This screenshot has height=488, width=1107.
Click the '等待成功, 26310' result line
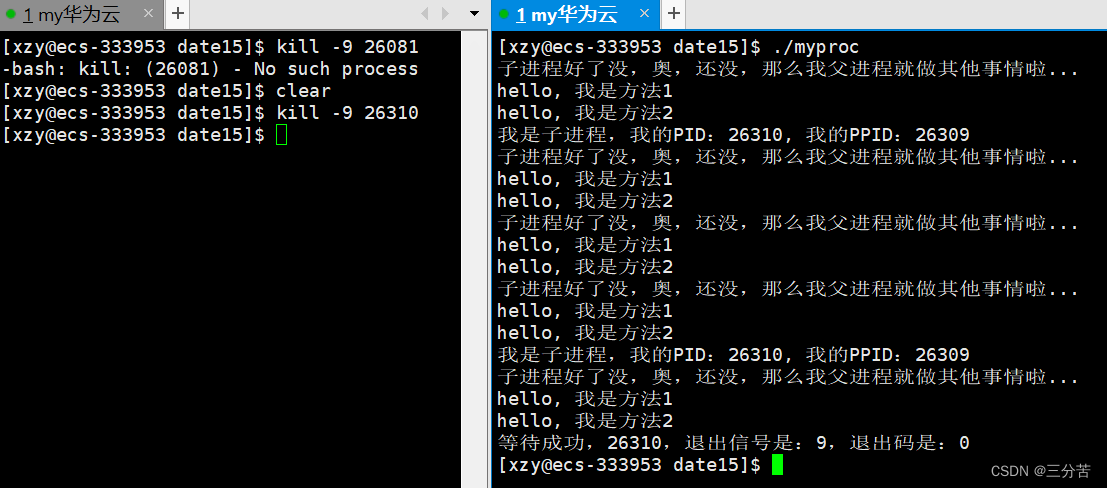click(734, 444)
